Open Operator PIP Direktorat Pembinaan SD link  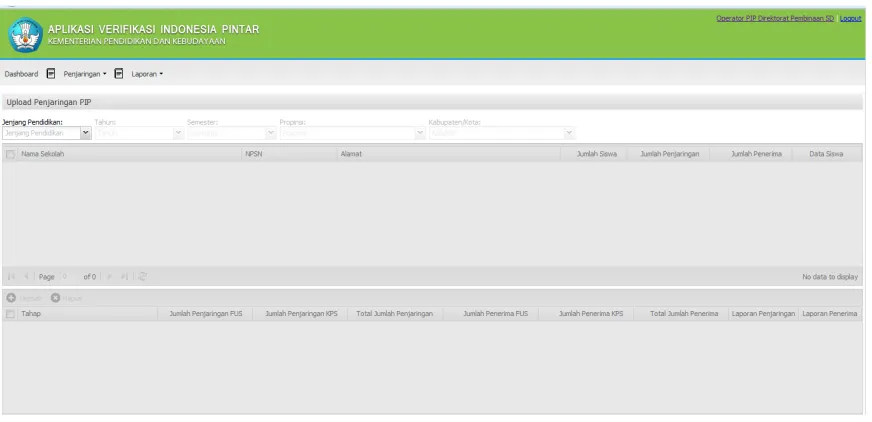[775, 18]
